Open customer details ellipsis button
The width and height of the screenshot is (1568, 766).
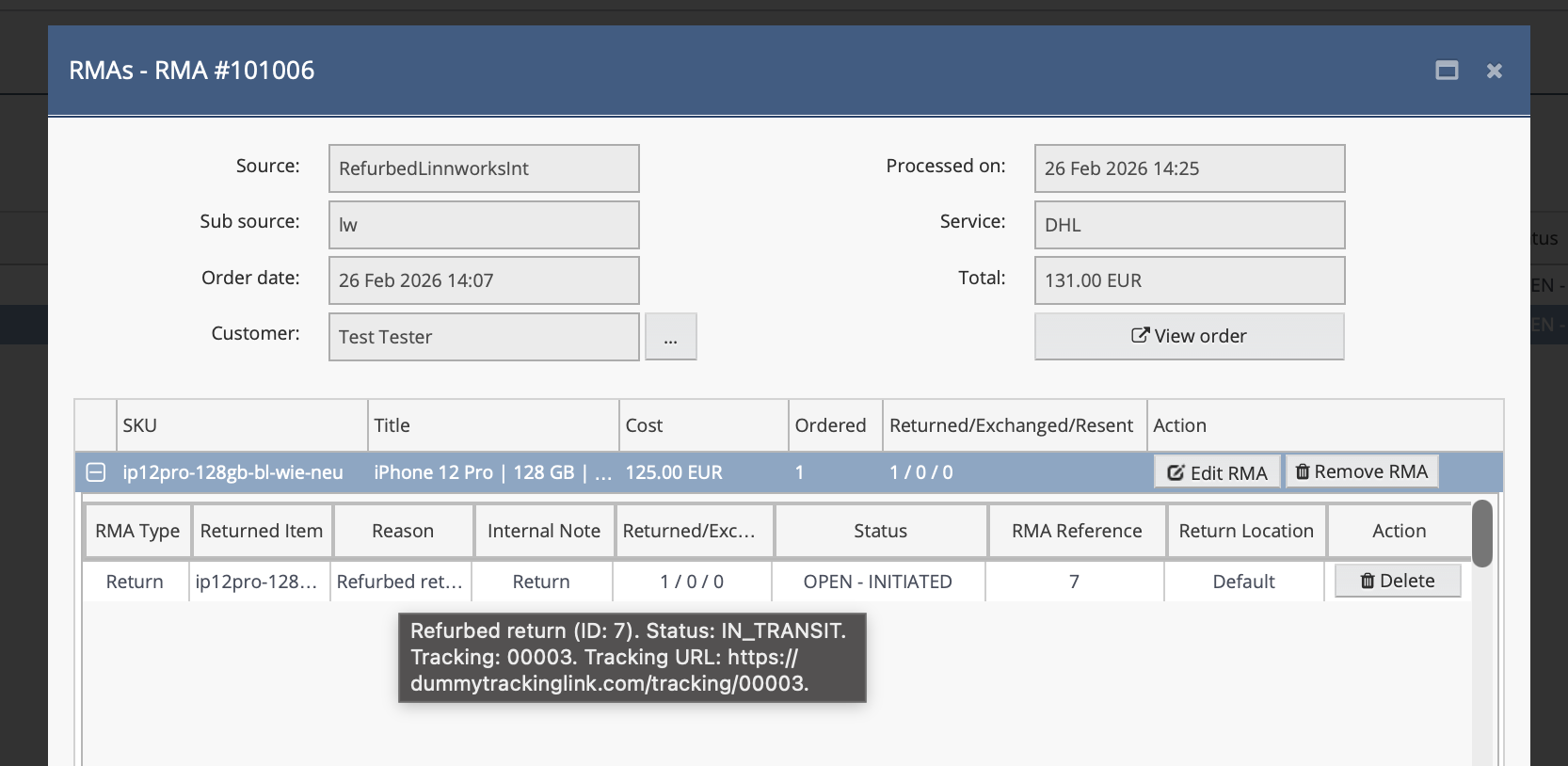point(670,337)
